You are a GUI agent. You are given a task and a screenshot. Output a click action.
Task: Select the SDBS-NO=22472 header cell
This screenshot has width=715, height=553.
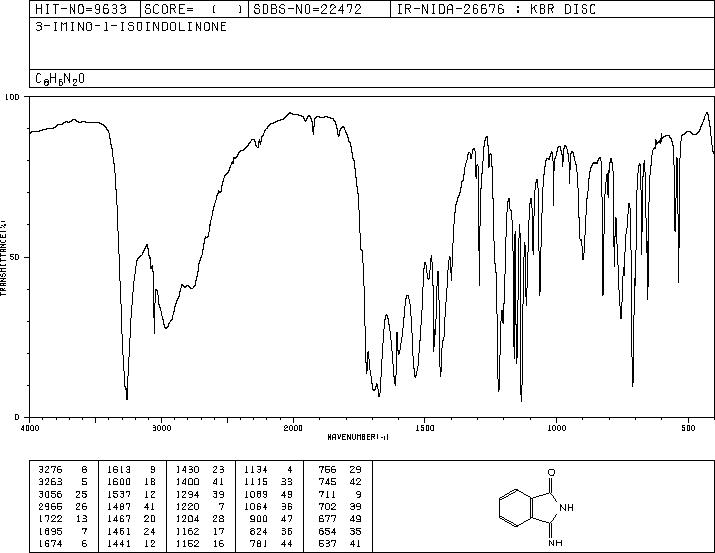(x=307, y=9)
